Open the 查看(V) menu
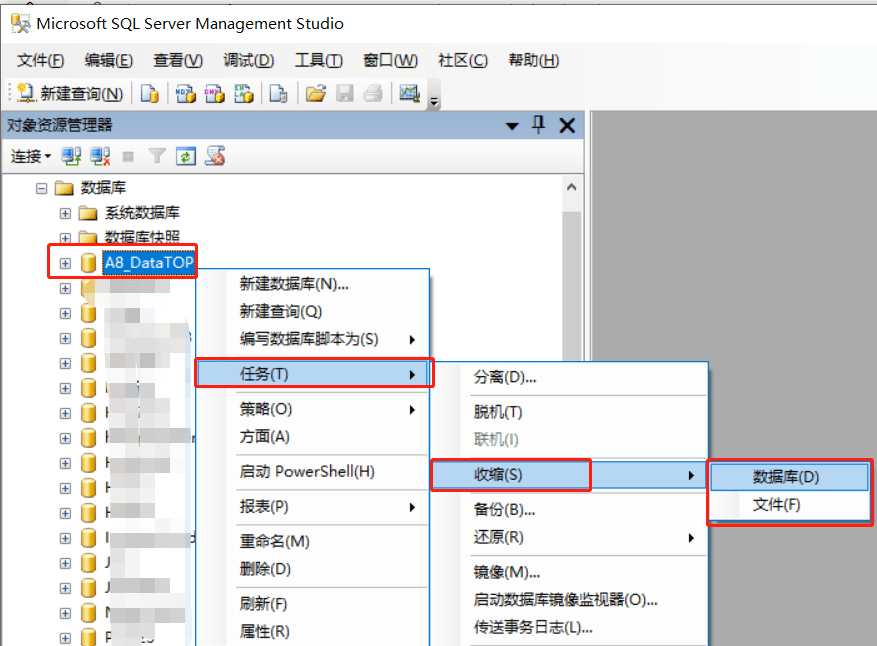 click(178, 60)
